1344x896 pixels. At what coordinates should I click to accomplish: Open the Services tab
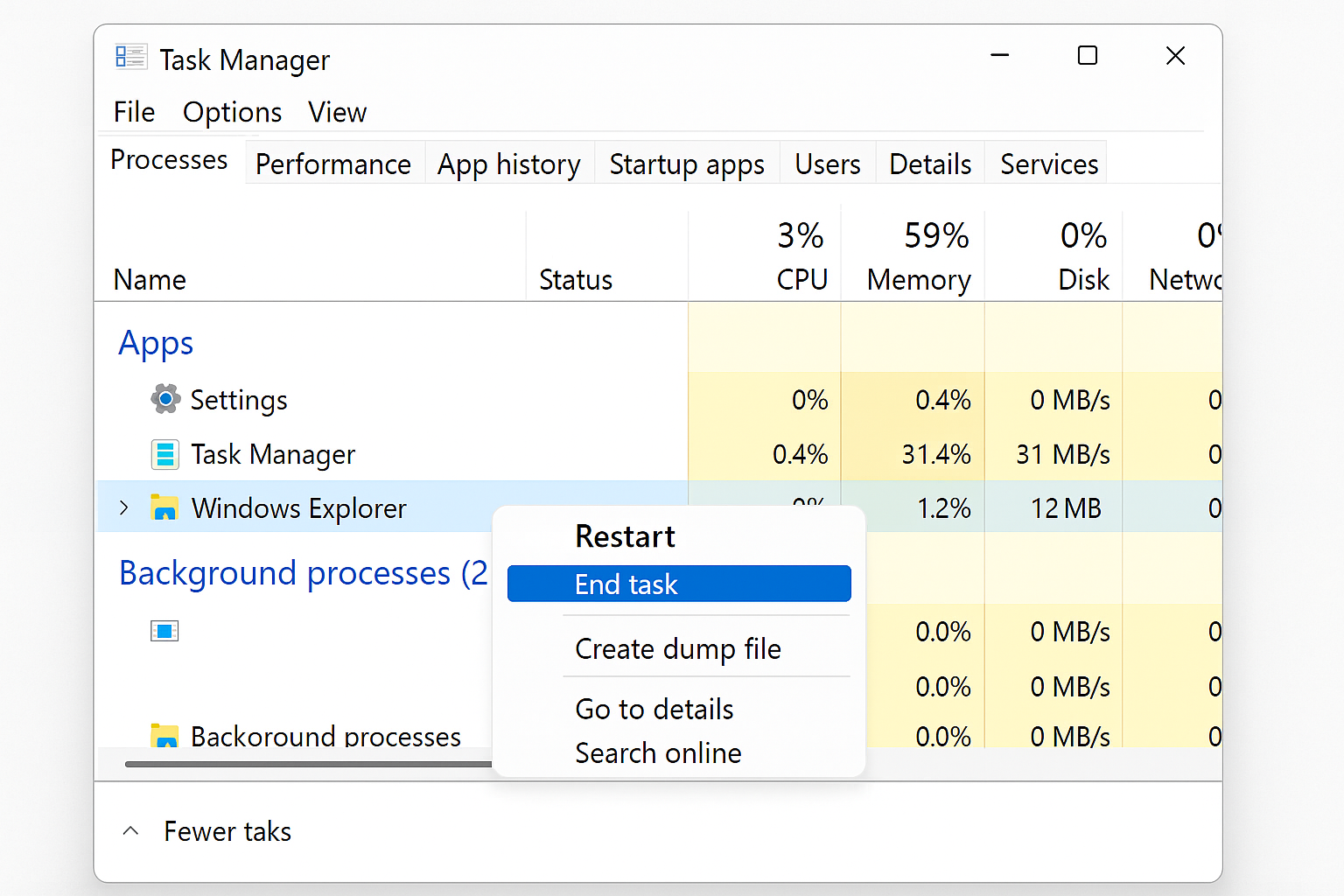point(1048,164)
